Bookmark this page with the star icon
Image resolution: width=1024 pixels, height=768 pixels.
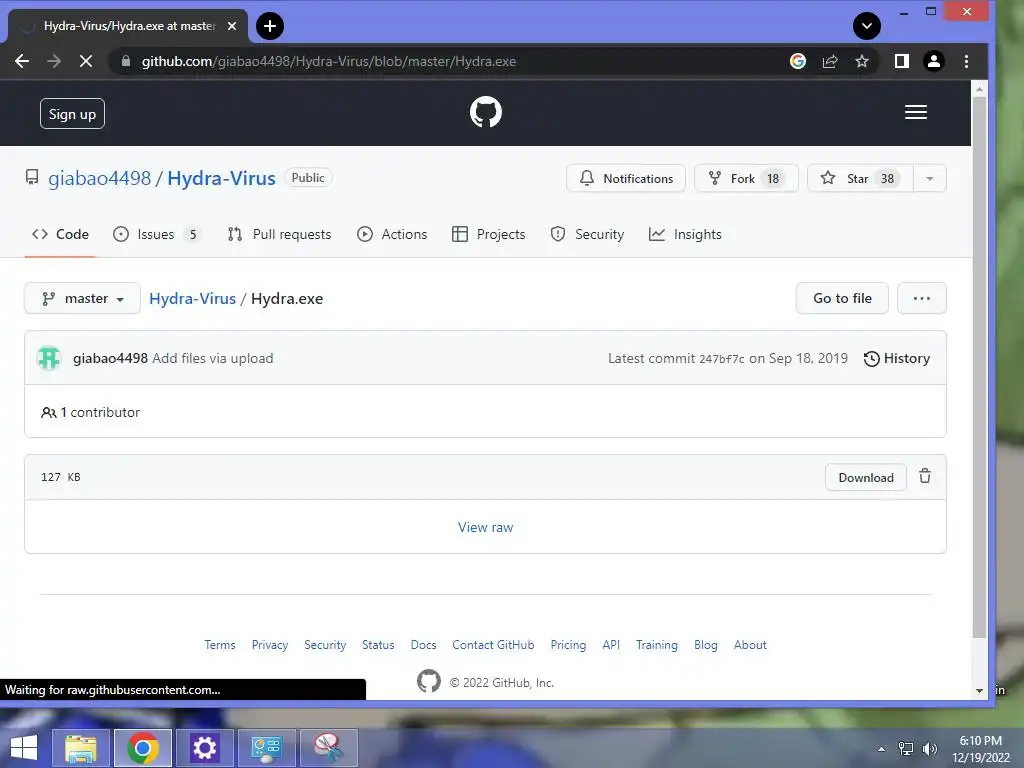click(x=862, y=61)
